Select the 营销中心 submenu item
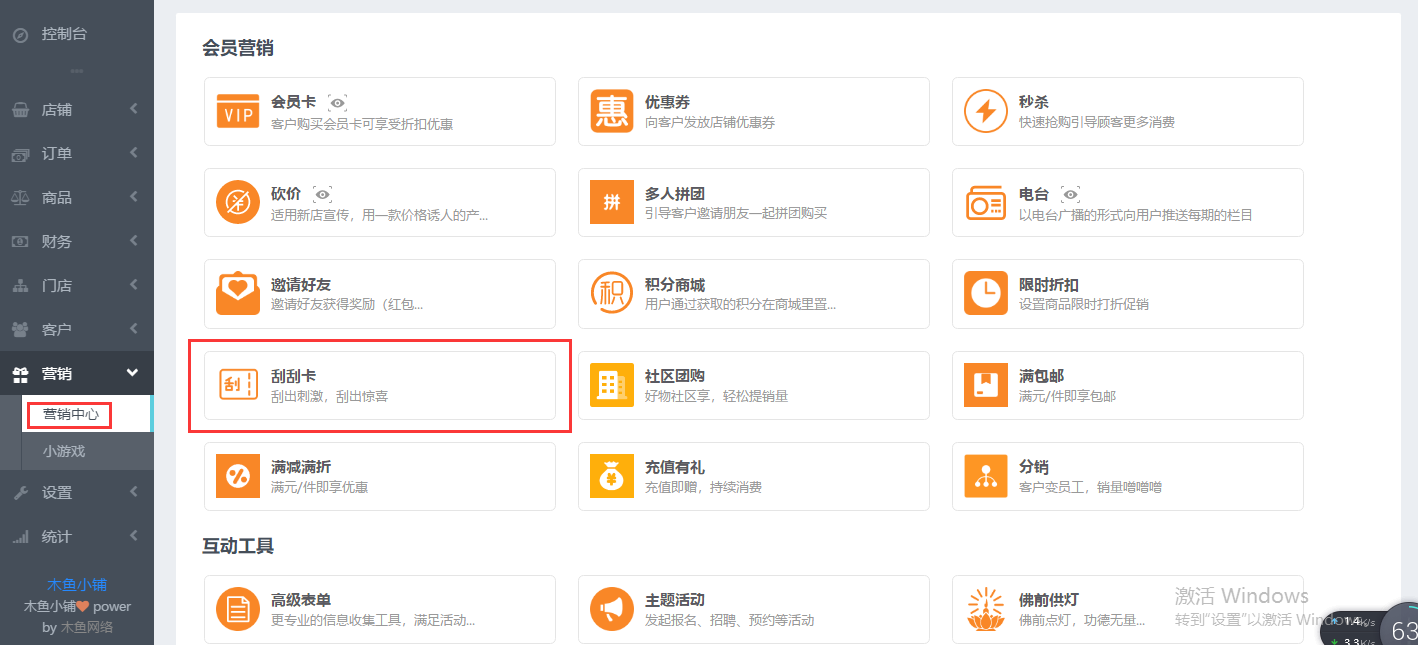1418x645 pixels. click(x=71, y=414)
